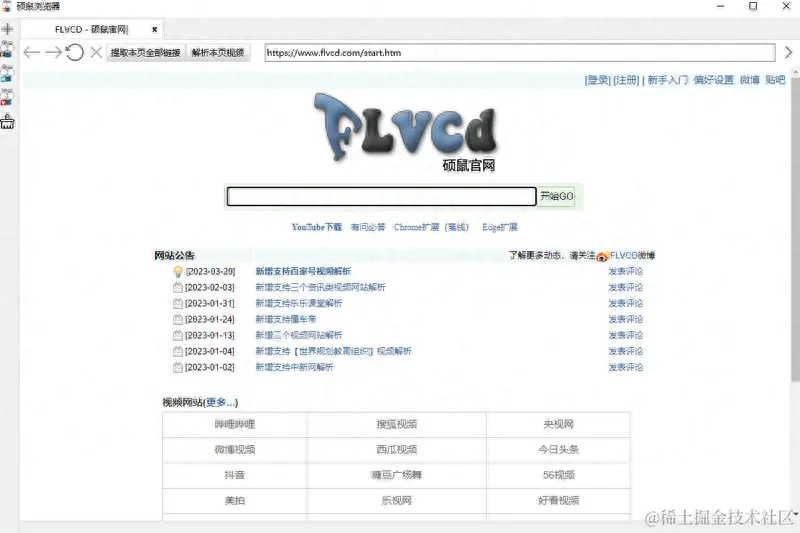The image size is (800, 533).
Task: Select 糖豆广场舞 in the video sites table
Action: [396, 475]
